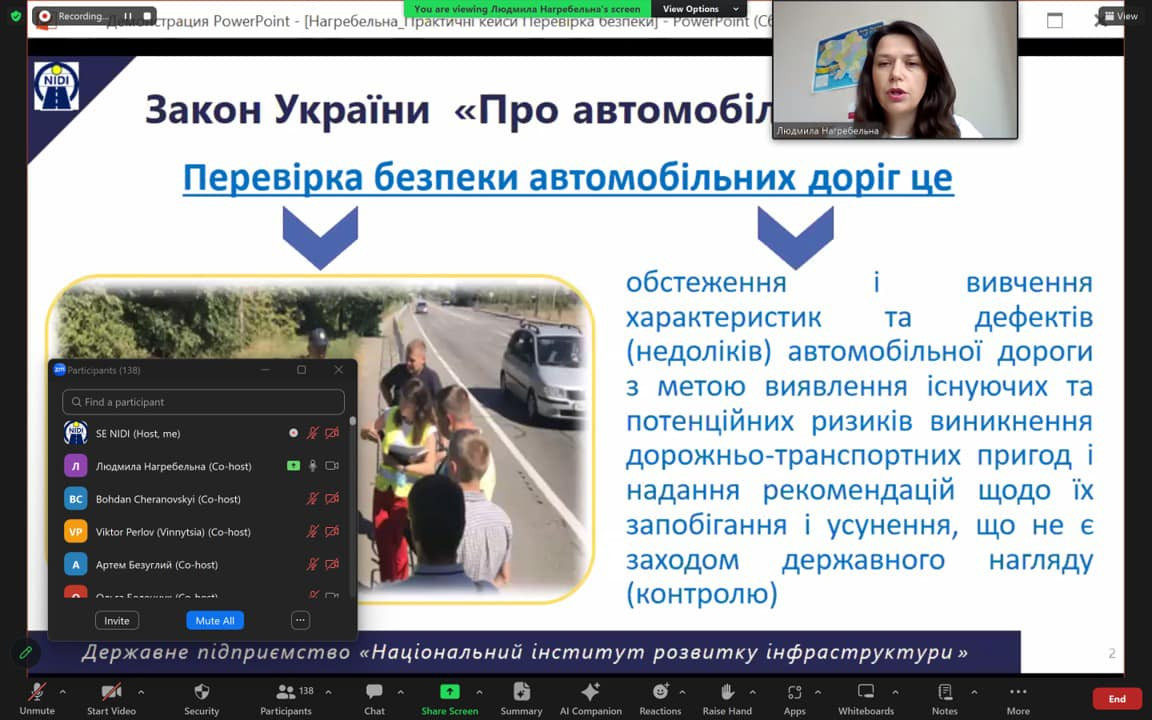1152x720 pixels.
Task: Click the Invite button
Action: (117, 621)
